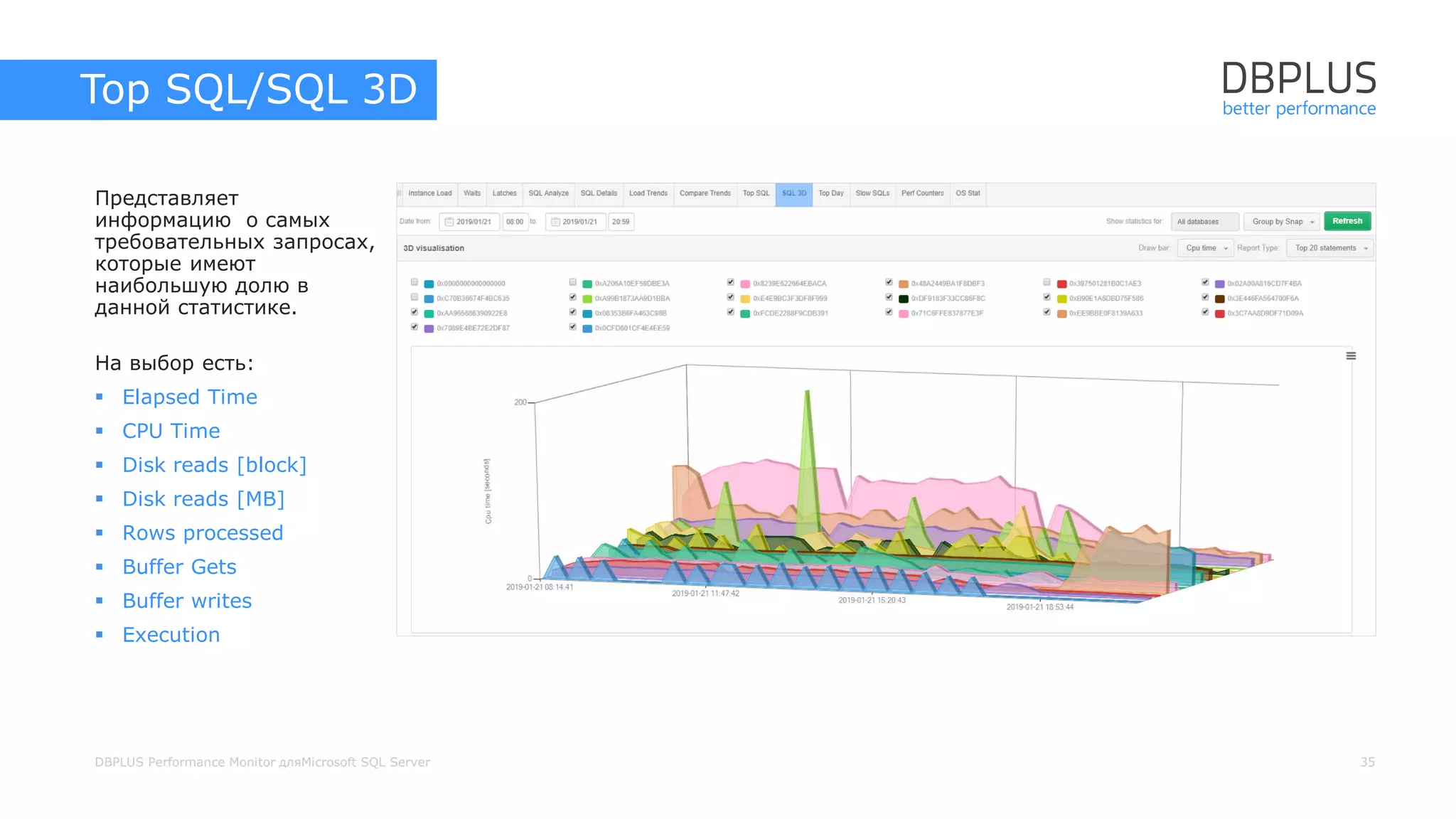The width and height of the screenshot is (1456, 819).
Task: Click legend label 0xFCDE2288F9CDB391
Action: tap(791, 314)
